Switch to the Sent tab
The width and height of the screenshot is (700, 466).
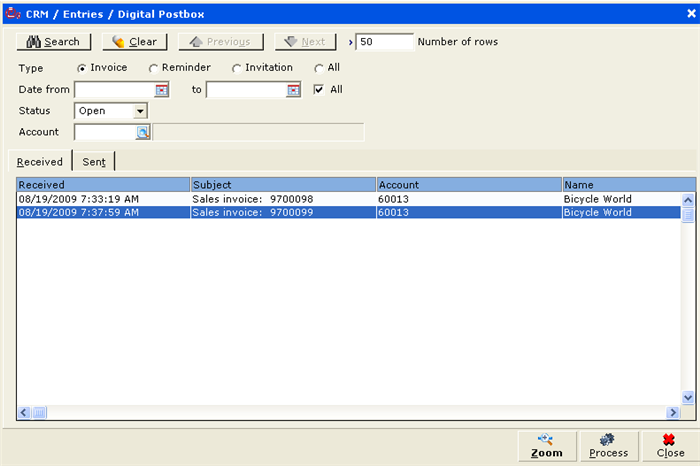94,162
